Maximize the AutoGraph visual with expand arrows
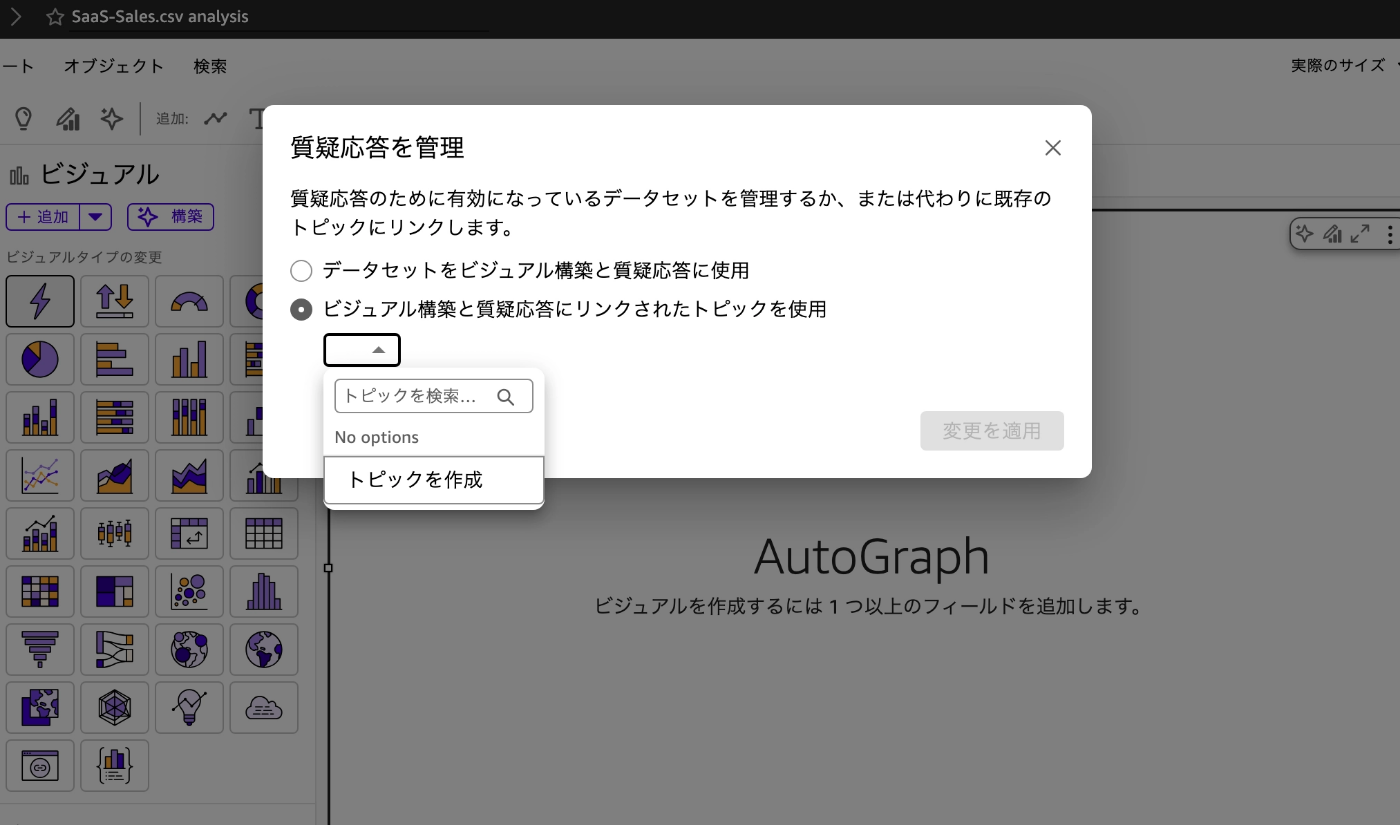Viewport: 1400px width, 825px height. pyautogui.click(x=1360, y=234)
